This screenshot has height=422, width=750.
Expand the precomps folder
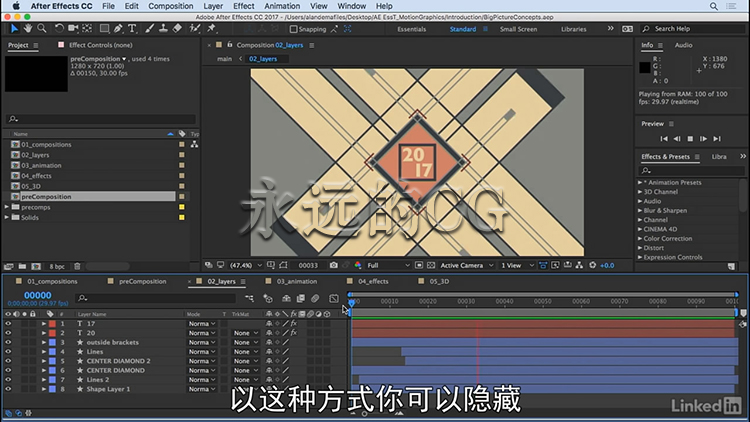7,207
